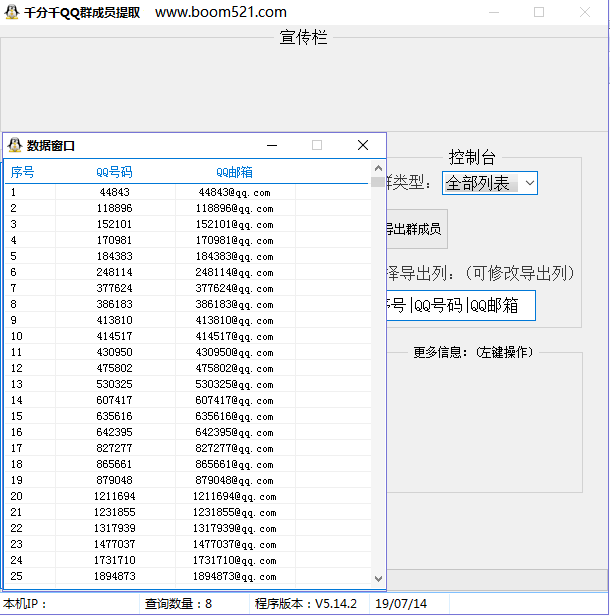Select QQ number 44843 in row 1
The image size is (610, 616).
[x=114, y=192]
